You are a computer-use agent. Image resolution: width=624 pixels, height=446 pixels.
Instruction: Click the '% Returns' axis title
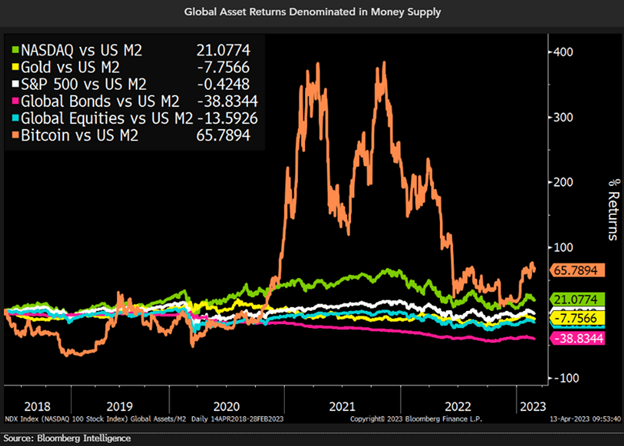[x=604, y=212]
